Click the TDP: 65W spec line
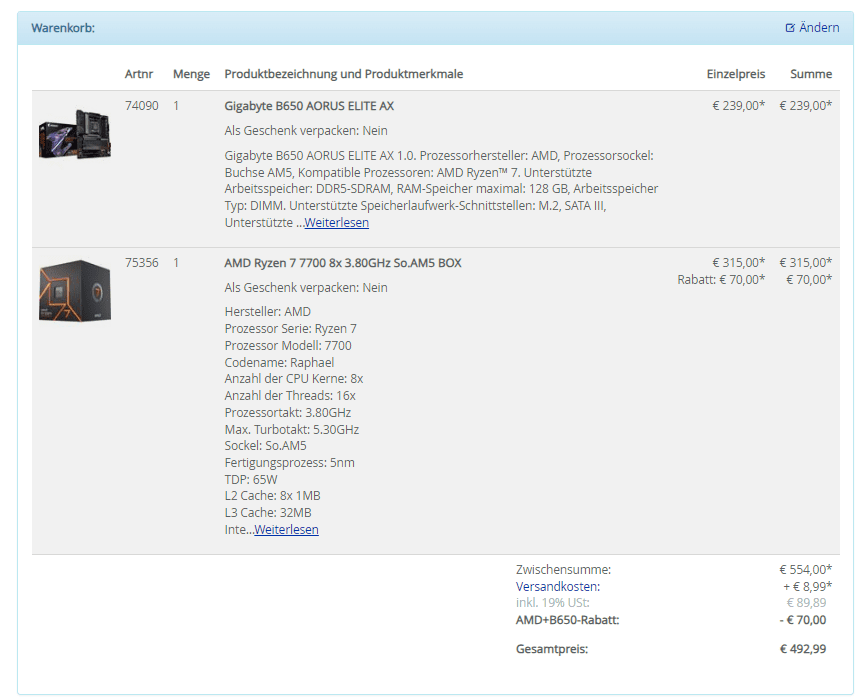 [251, 480]
